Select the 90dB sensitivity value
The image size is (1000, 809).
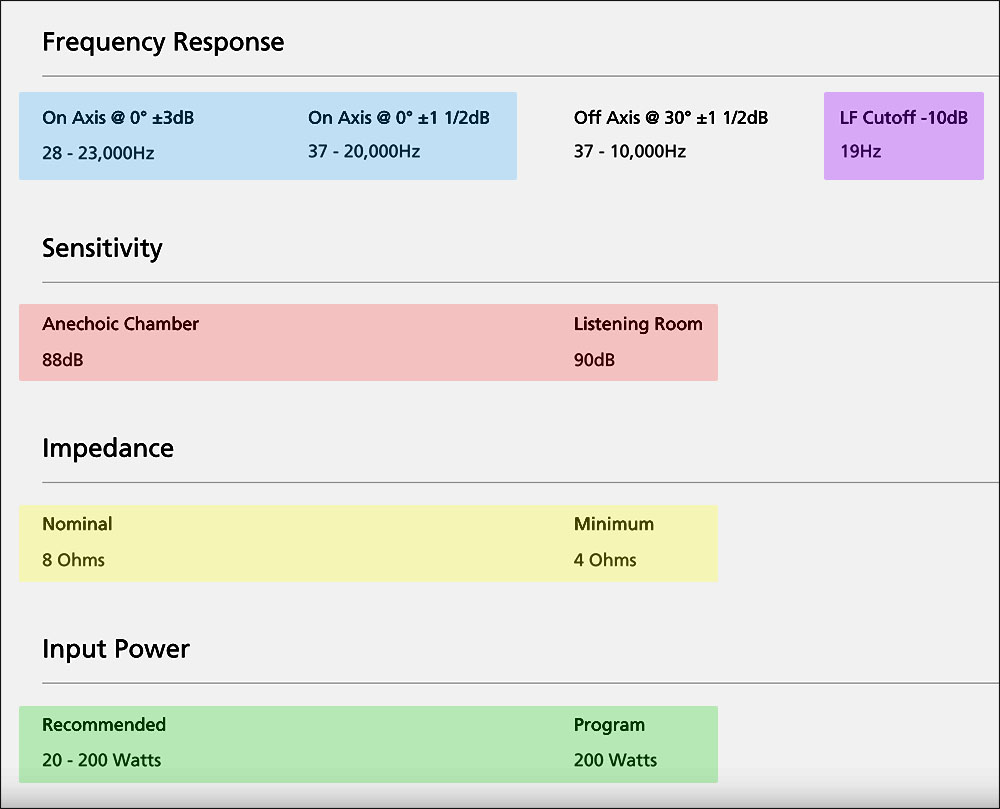pos(594,360)
